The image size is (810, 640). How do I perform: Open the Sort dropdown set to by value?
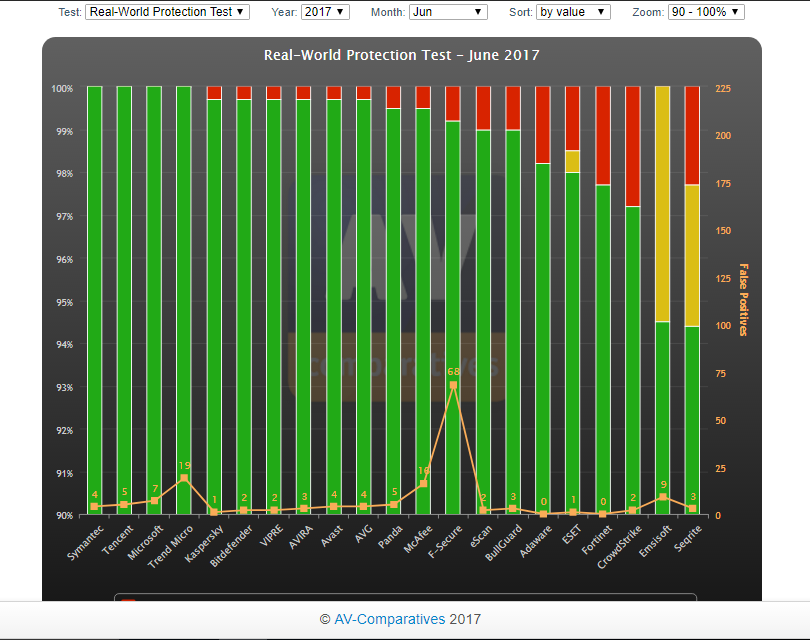(573, 12)
